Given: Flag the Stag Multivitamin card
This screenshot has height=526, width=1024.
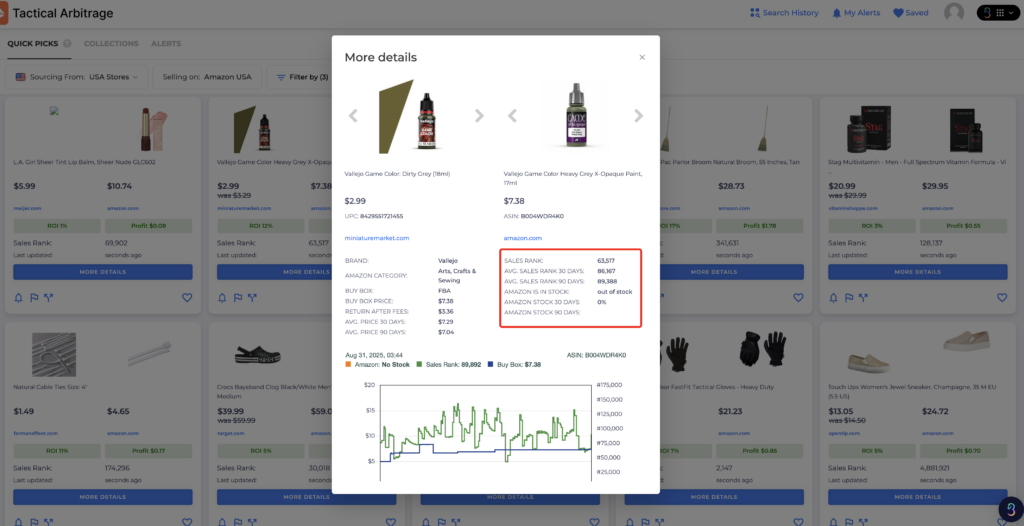Looking at the screenshot, I should click(849, 298).
